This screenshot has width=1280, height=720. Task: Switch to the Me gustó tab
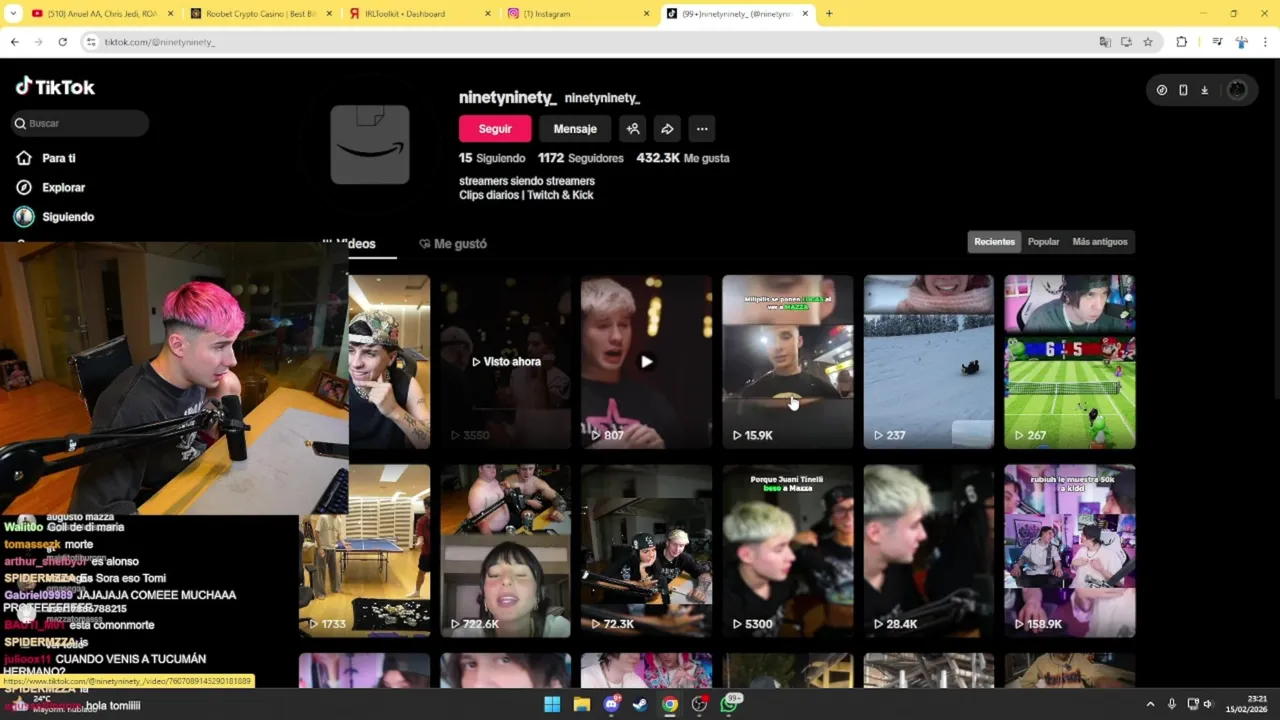(453, 244)
